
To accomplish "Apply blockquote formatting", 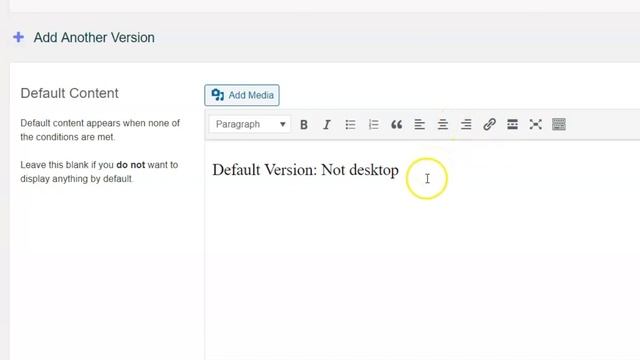I will [396, 124].
